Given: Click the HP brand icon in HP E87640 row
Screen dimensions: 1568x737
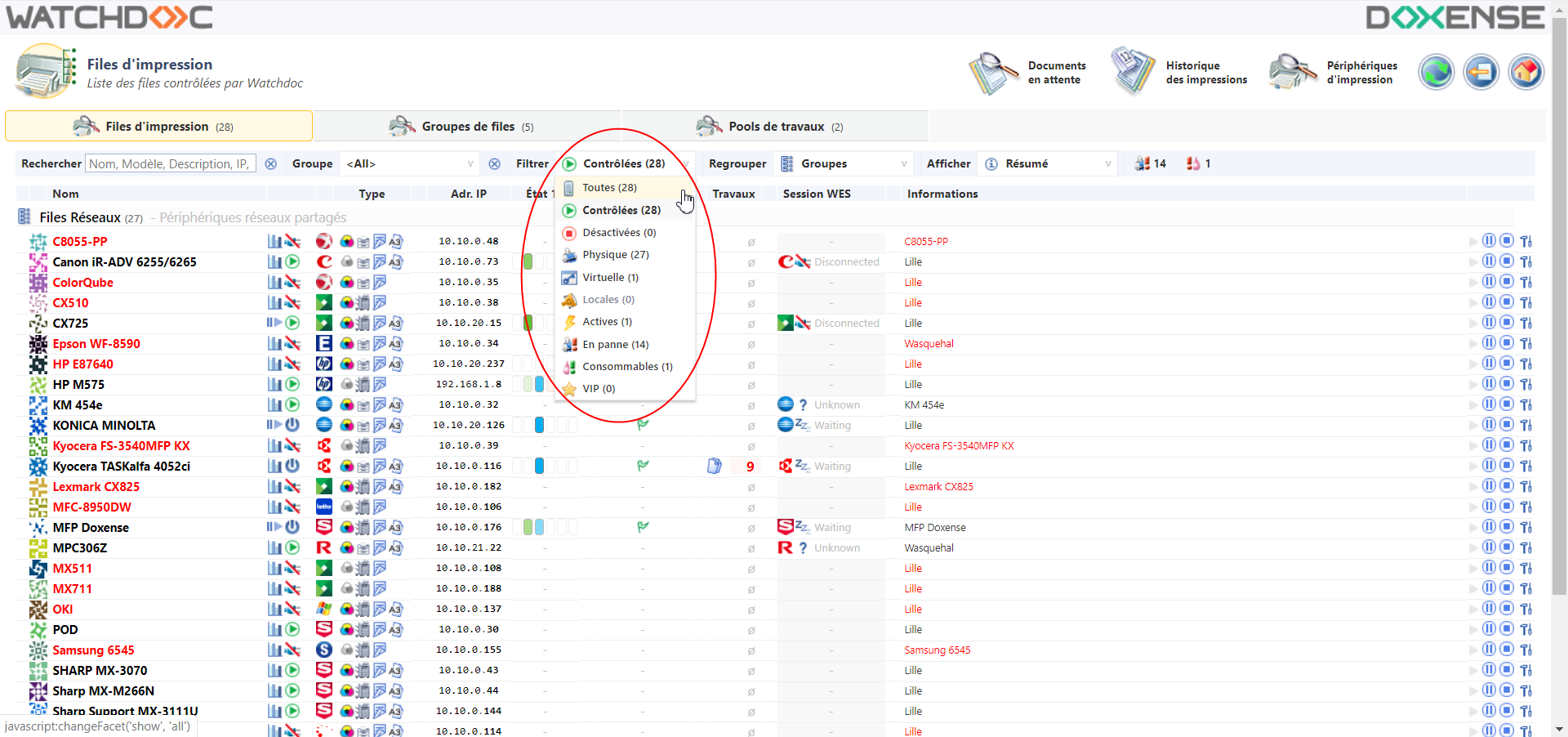Looking at the screenshot, I should [324, 364].
